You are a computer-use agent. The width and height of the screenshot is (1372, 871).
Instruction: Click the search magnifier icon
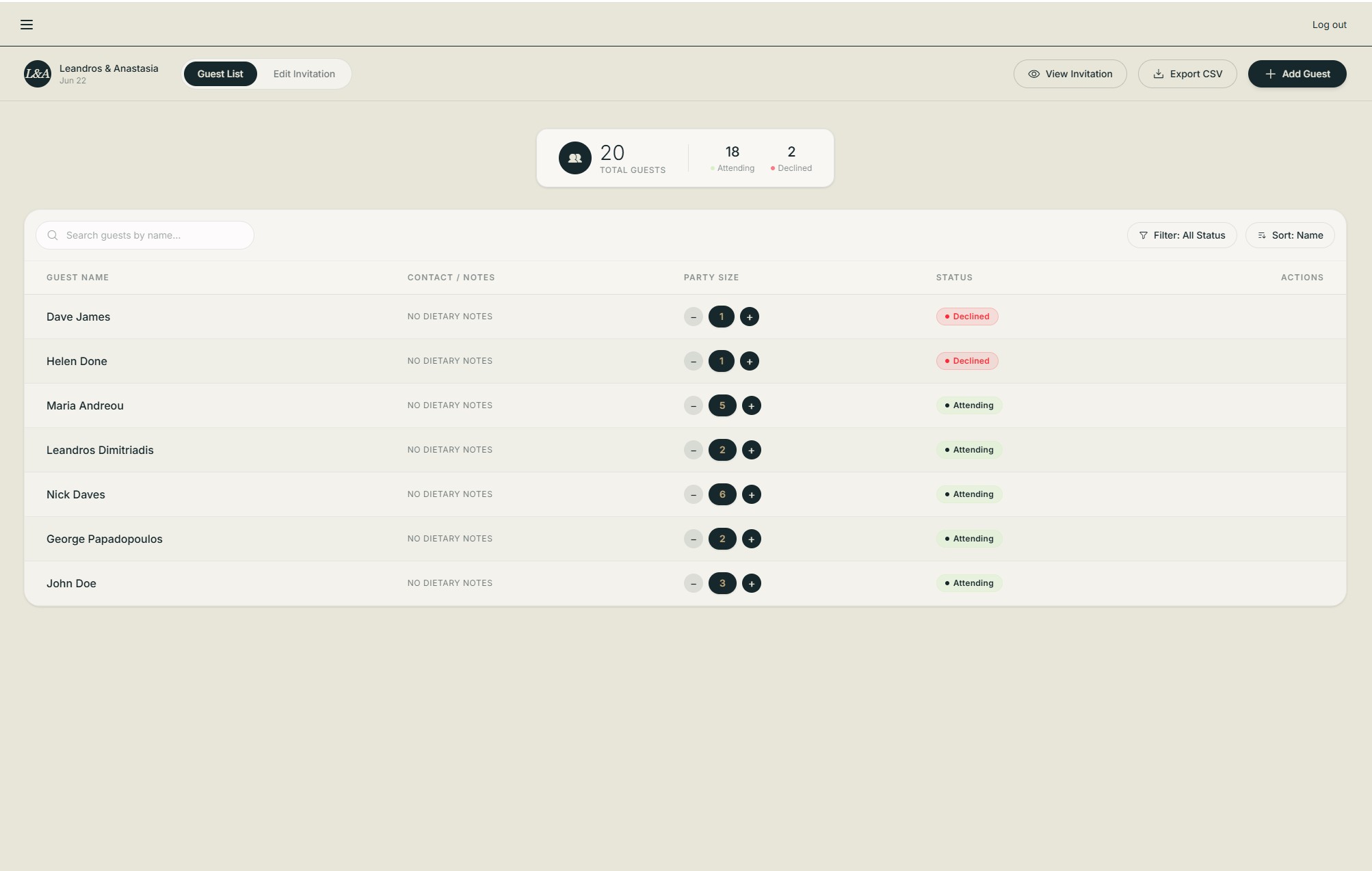pyautogui.click(x=53, y=235)
